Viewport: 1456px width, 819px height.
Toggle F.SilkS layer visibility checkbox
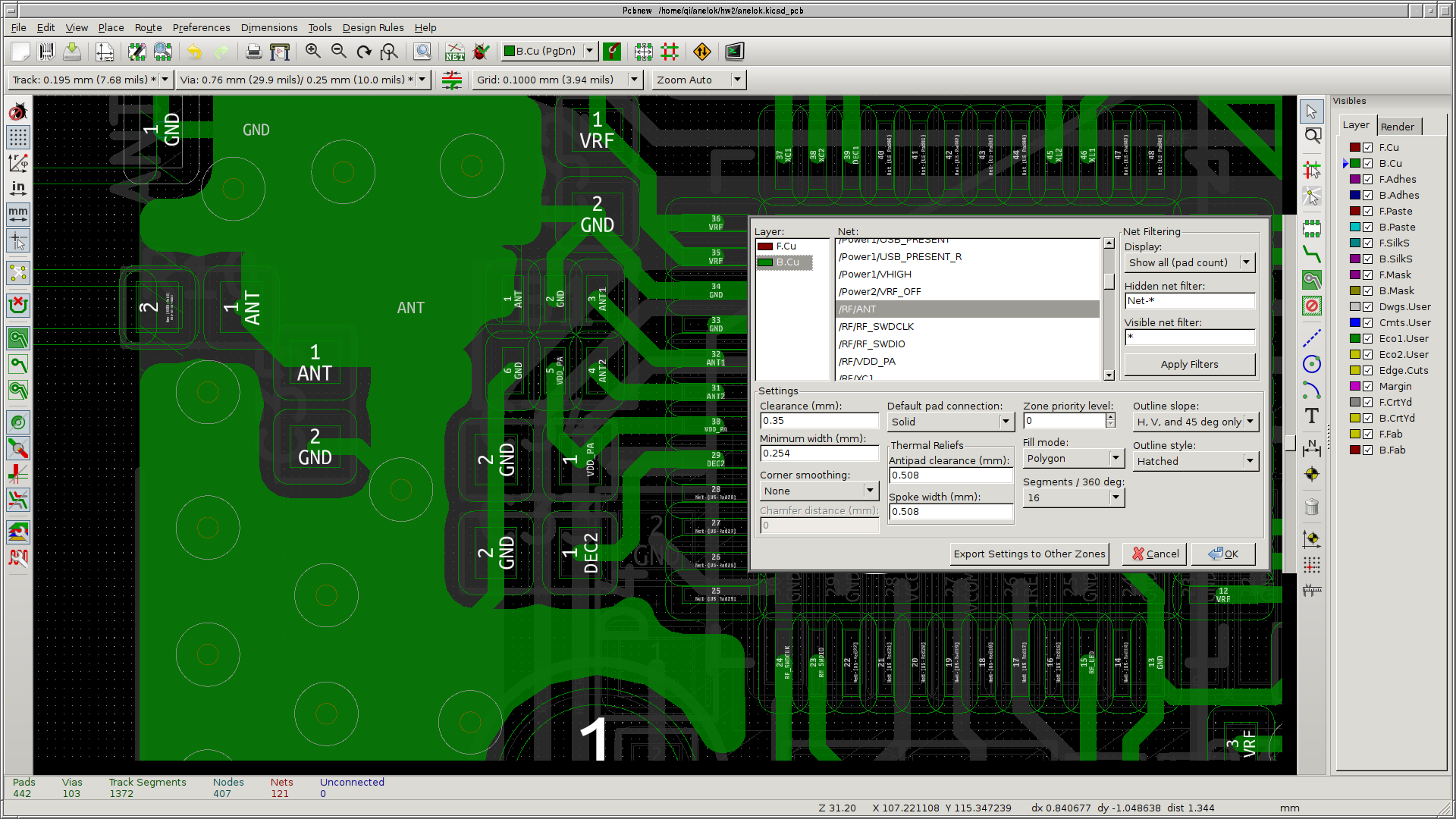pyautogui.click(x=1368, y=243)
